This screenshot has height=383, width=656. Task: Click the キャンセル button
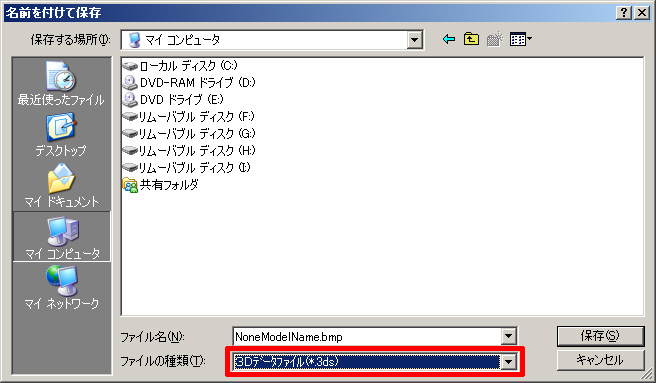600,360
